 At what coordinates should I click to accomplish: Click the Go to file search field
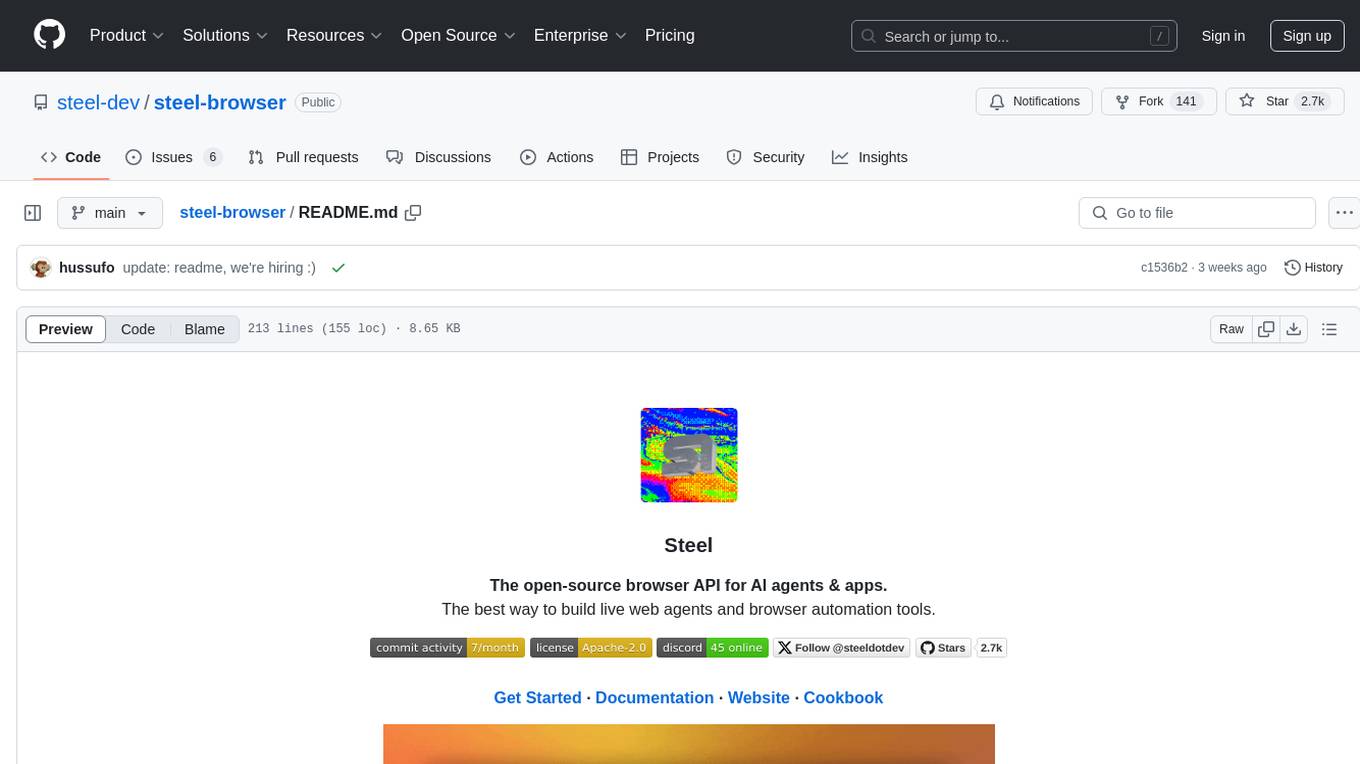click(x=1197, y=213)
